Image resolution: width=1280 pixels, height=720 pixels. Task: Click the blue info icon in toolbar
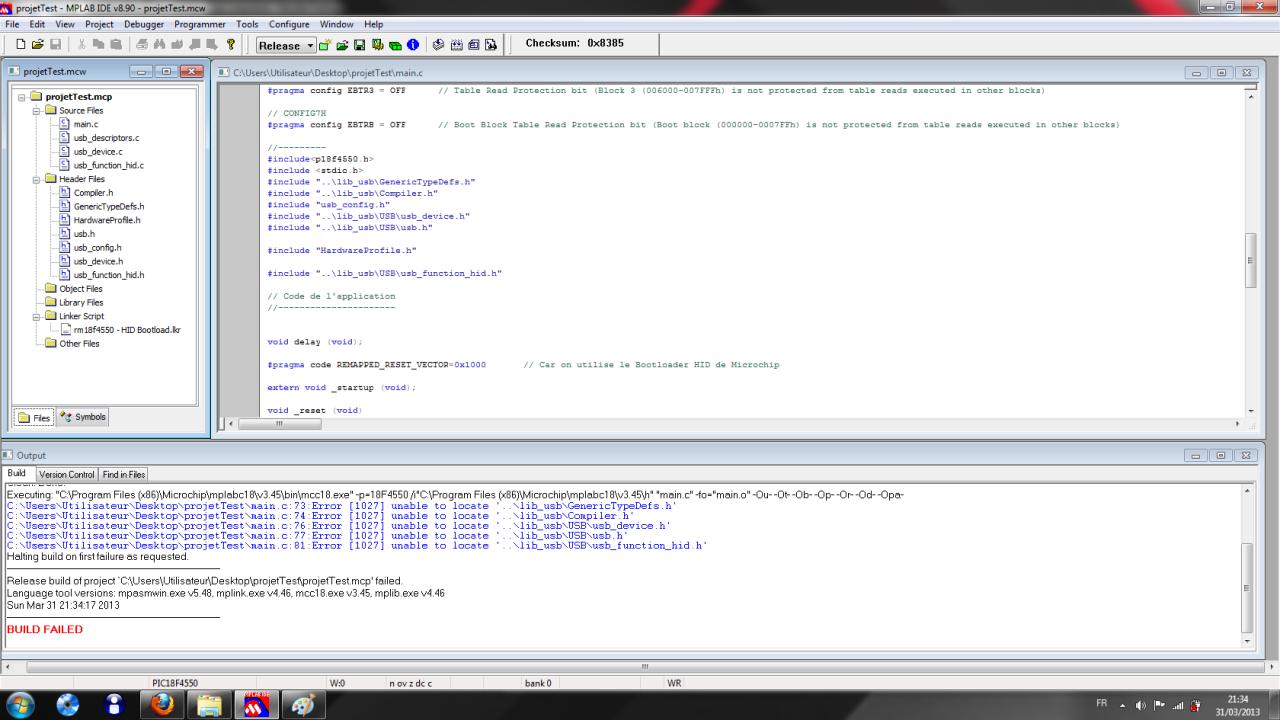click(x=412, y=45)
